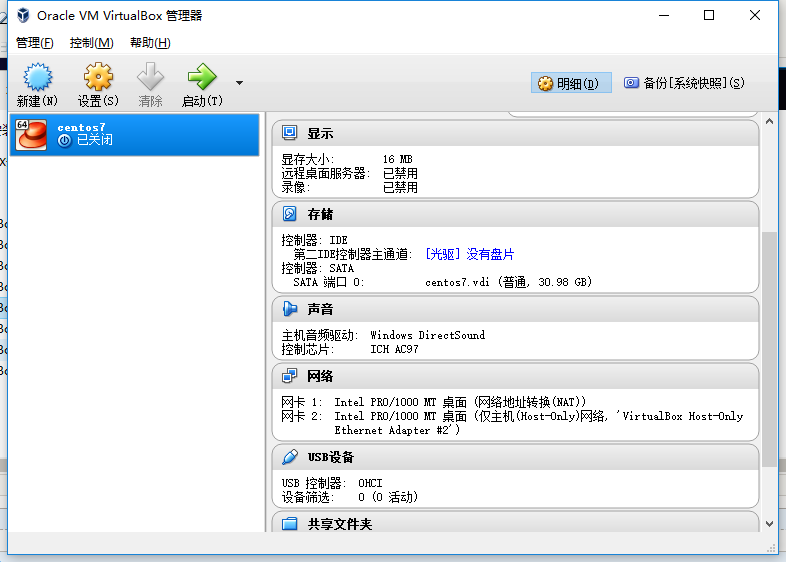Click the 已关闭 power state icon

(64, 141)
